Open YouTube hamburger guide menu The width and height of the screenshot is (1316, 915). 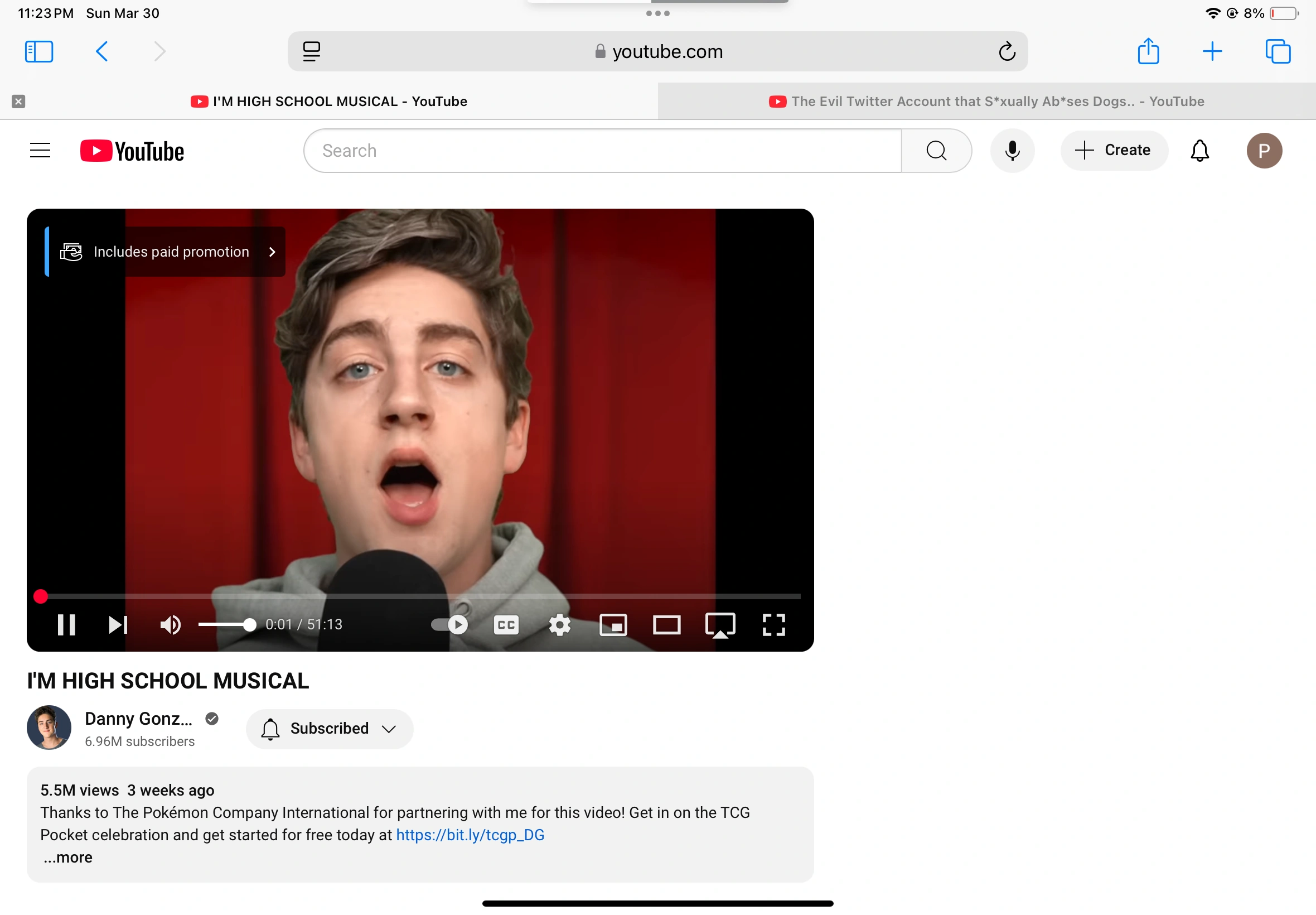(x=40, y=151)
